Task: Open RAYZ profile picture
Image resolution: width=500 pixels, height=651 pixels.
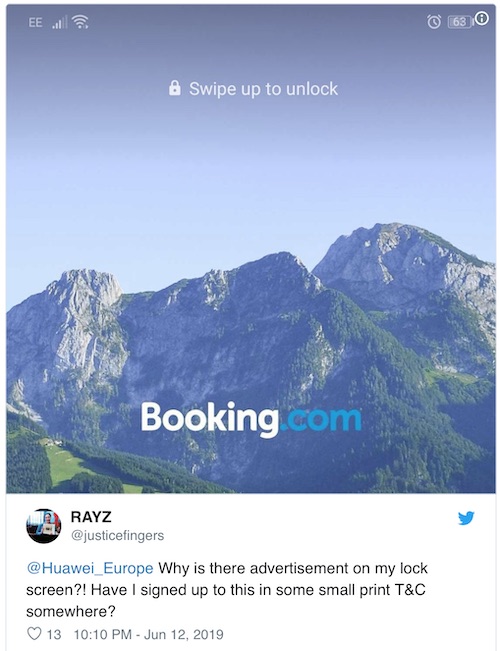Action: (x=44, y=526)
